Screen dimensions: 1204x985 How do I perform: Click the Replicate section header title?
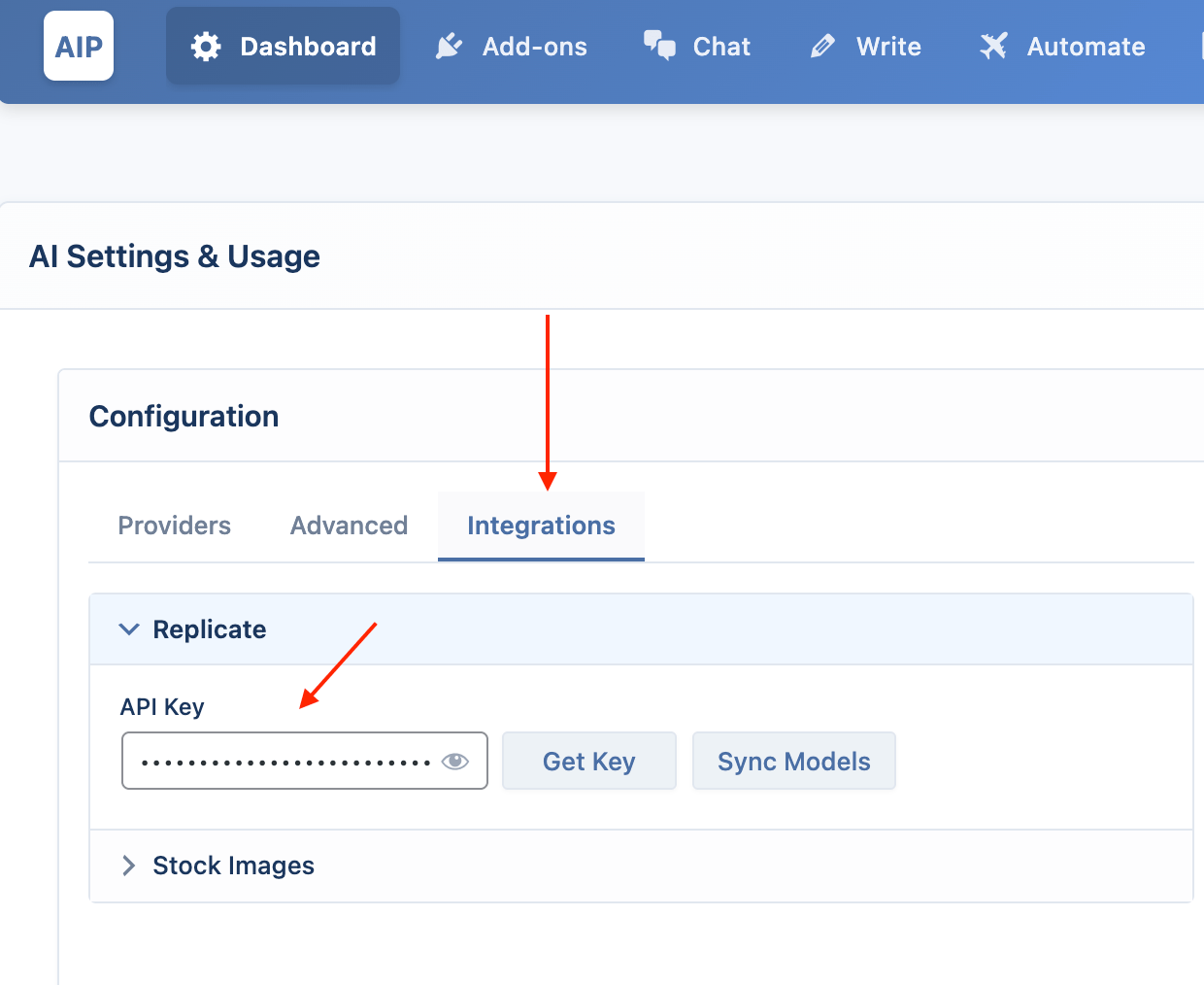(x=210, y=629)
